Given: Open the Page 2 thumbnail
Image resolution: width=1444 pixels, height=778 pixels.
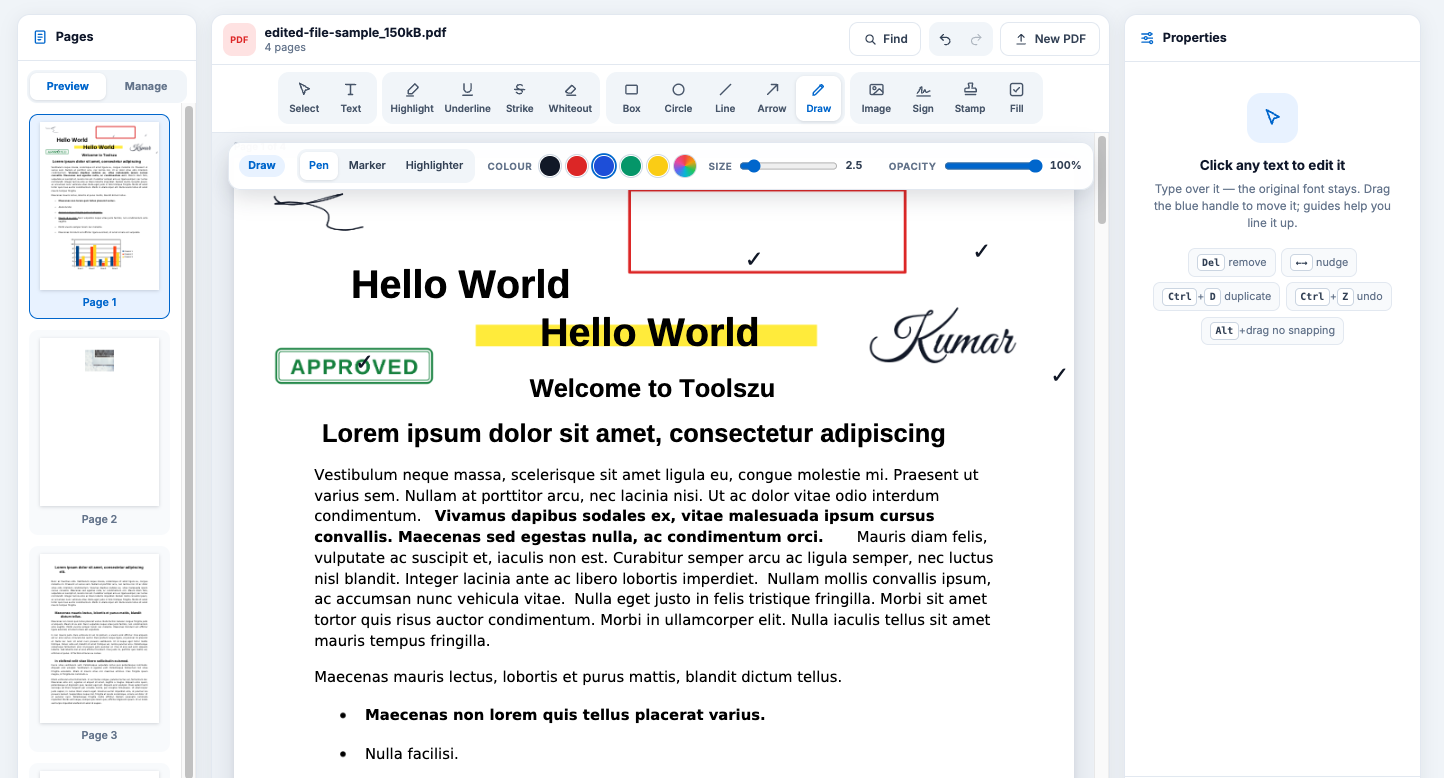Looking at the screenshot, I should point(99,432).
